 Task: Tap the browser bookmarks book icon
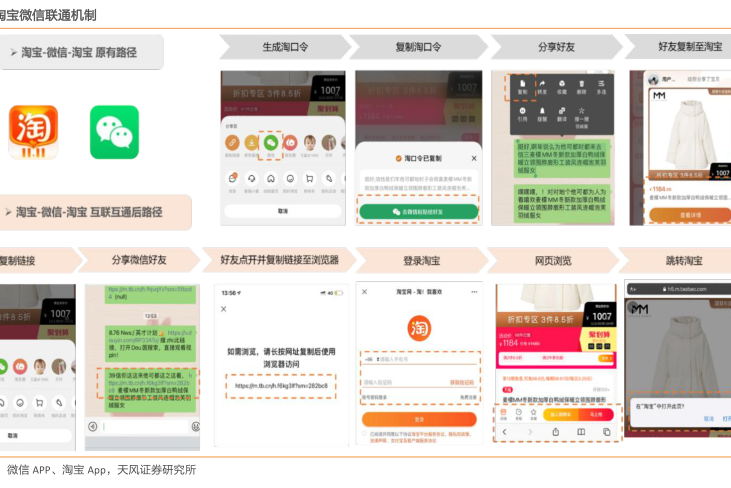581,432
